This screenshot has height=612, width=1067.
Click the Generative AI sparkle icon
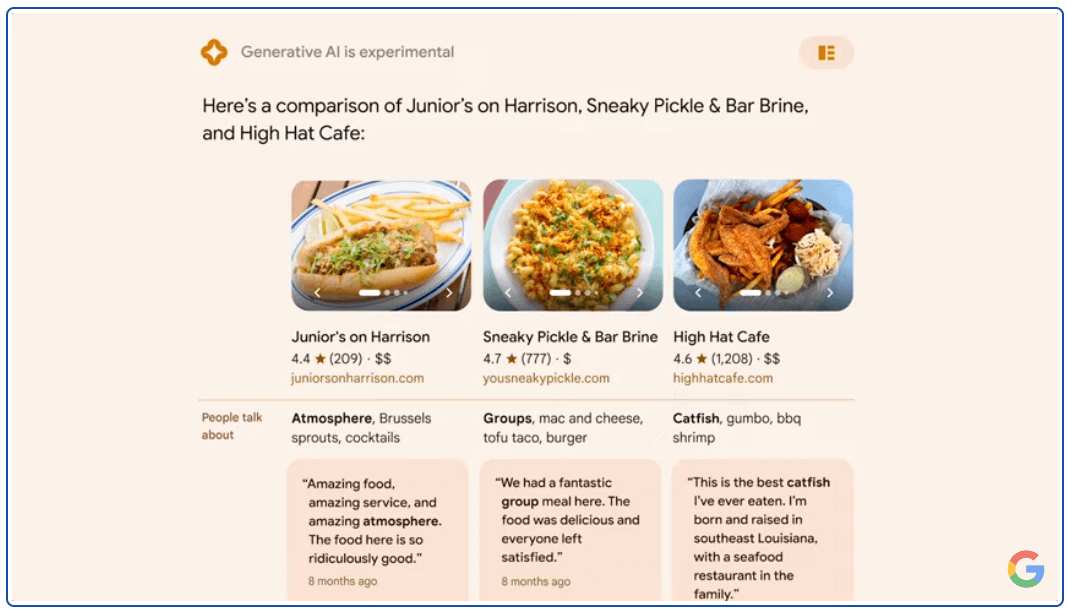tap(214, 52)
